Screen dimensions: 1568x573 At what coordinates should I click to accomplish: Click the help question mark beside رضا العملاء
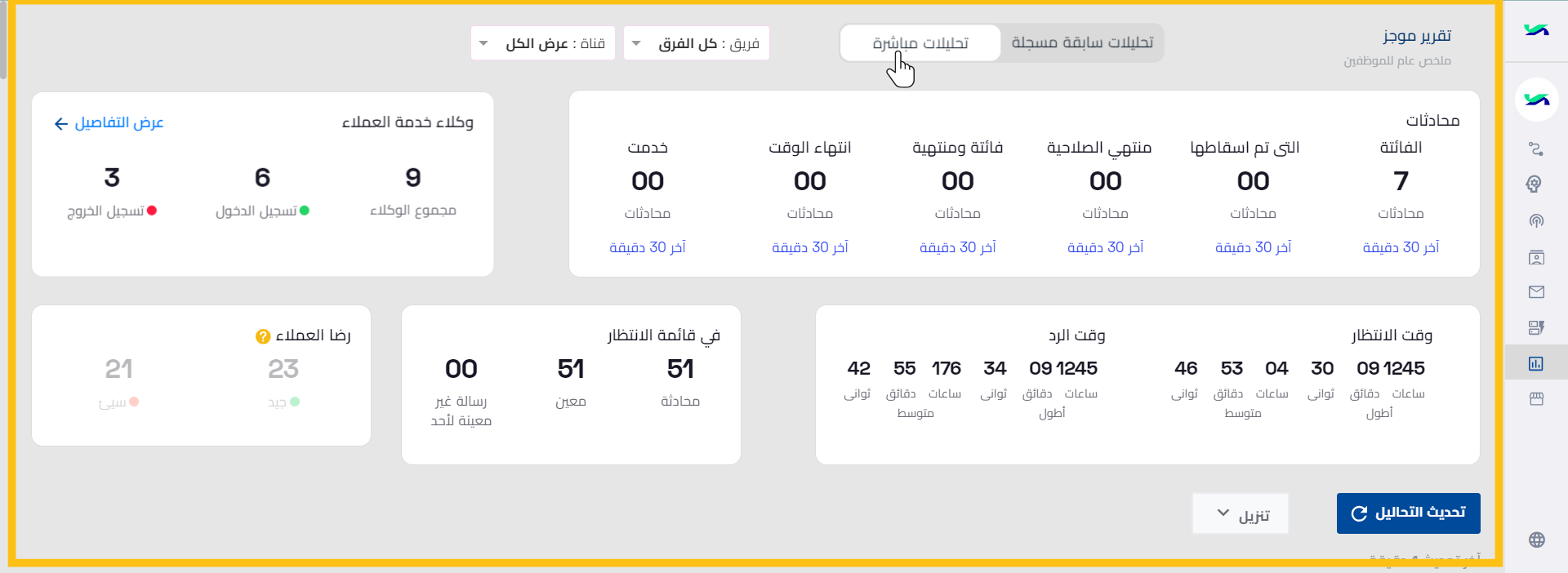263,336
